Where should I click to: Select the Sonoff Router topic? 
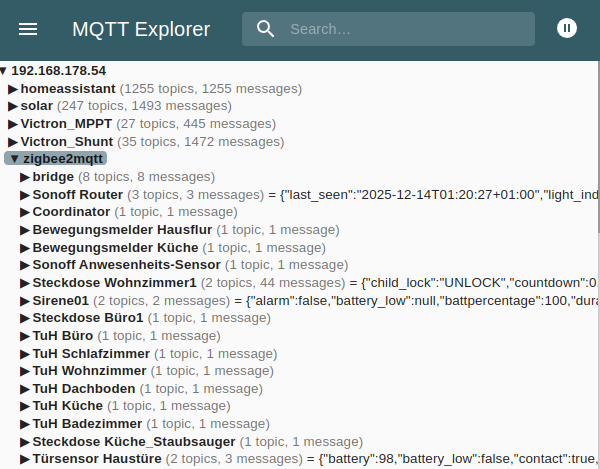coord(77,194)
